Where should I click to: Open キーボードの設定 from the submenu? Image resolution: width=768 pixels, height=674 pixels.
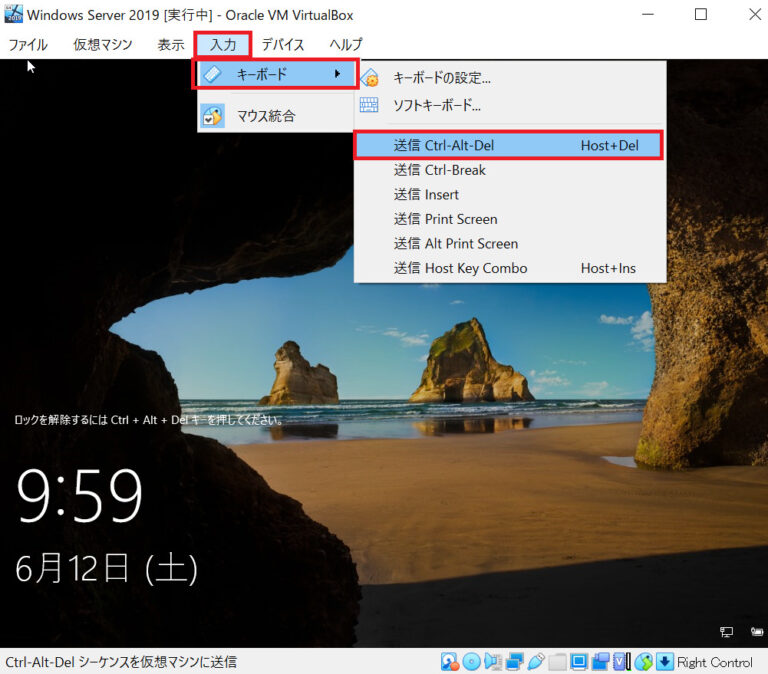pyautogui.click(x=441, y=78)
